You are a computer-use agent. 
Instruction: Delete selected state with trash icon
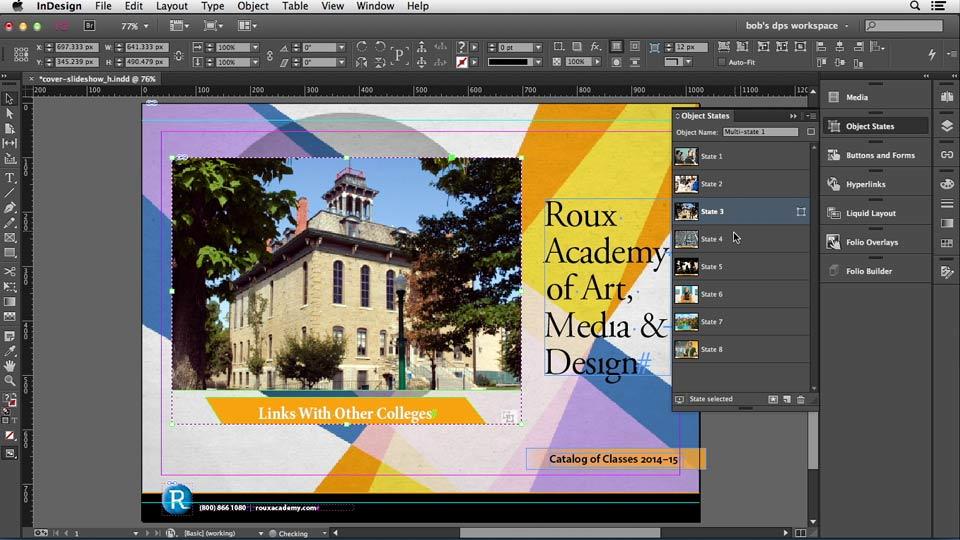click(x=800, y=399)
